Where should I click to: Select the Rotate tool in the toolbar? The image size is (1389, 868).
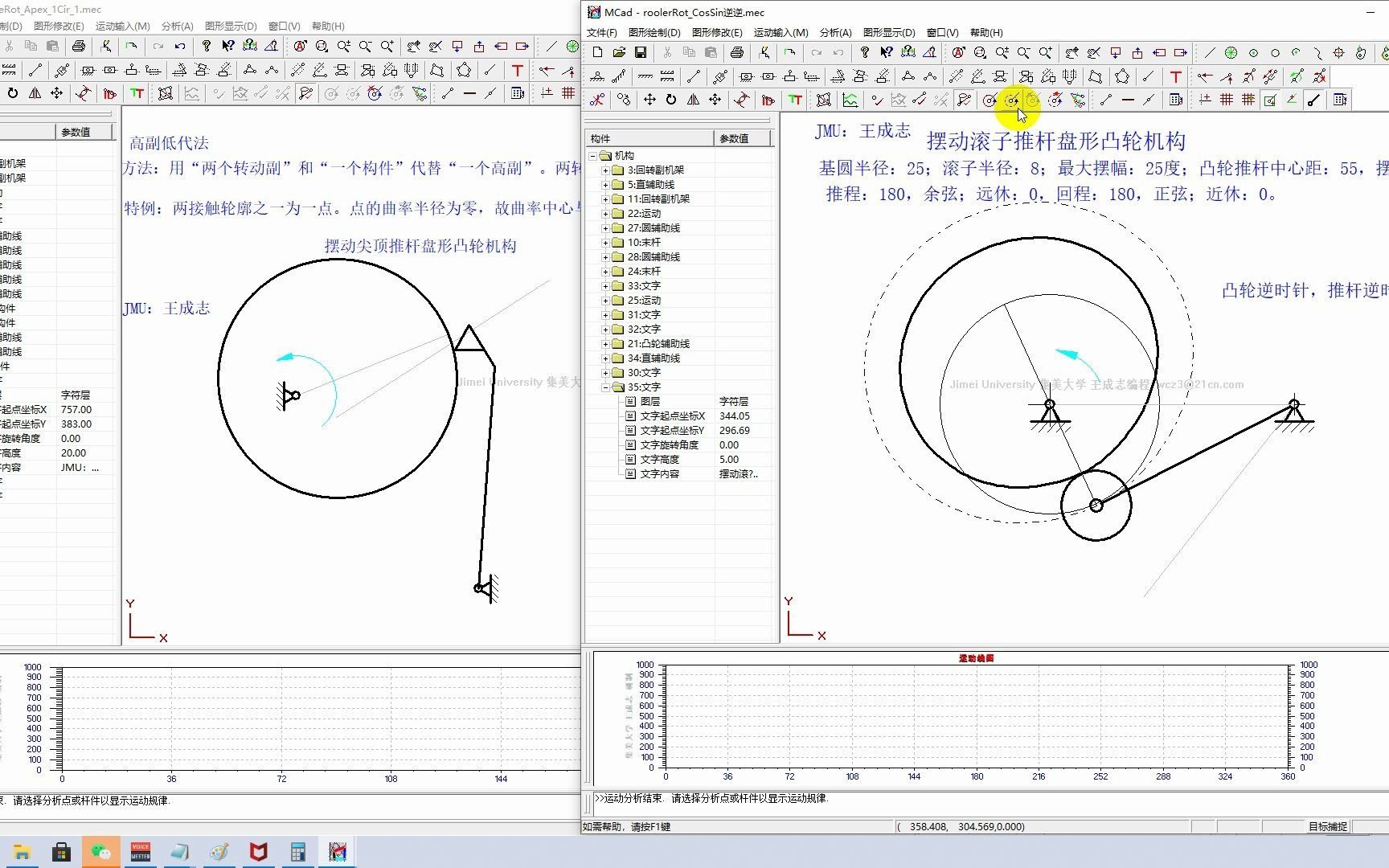tap(670, 99)
